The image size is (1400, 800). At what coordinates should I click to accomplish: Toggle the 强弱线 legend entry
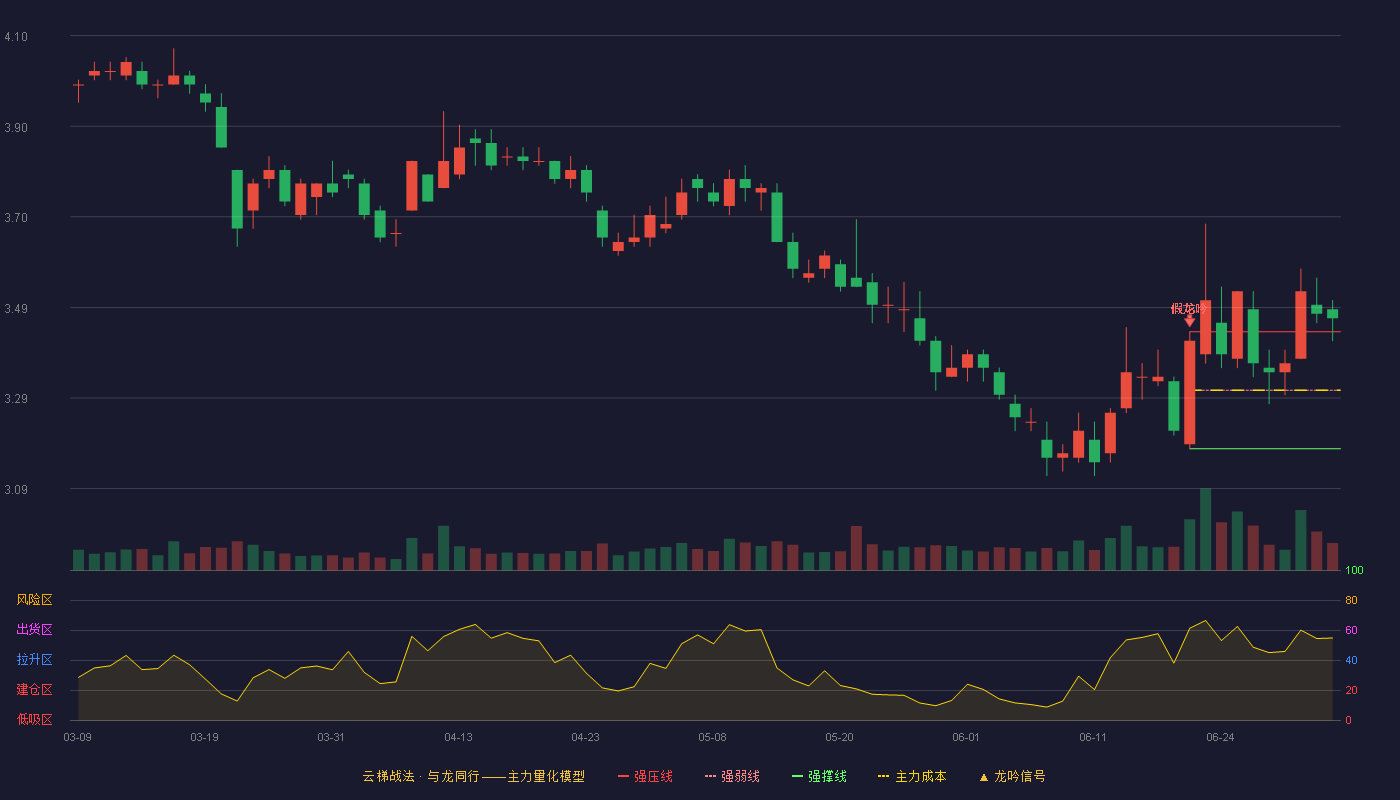pos(732,776)
